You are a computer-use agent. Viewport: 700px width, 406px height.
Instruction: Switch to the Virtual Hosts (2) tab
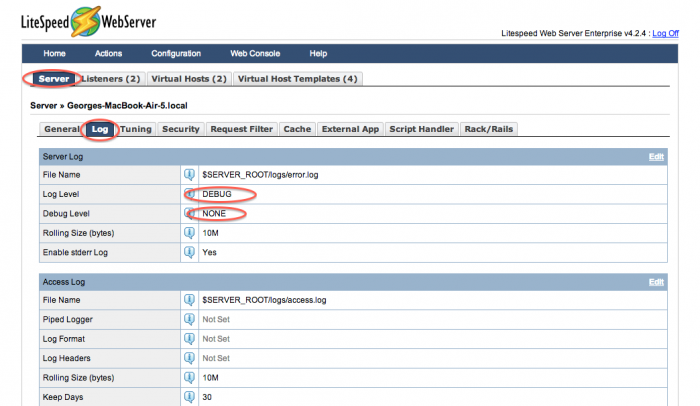(x=189, y=79)
